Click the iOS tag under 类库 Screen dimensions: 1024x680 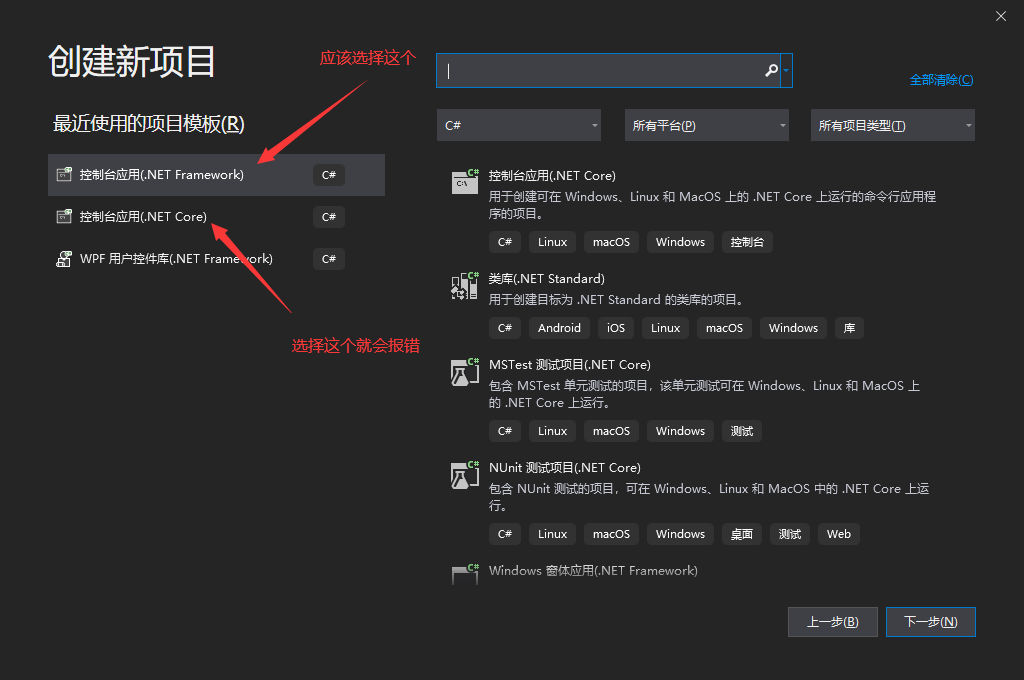pos(616,328)
